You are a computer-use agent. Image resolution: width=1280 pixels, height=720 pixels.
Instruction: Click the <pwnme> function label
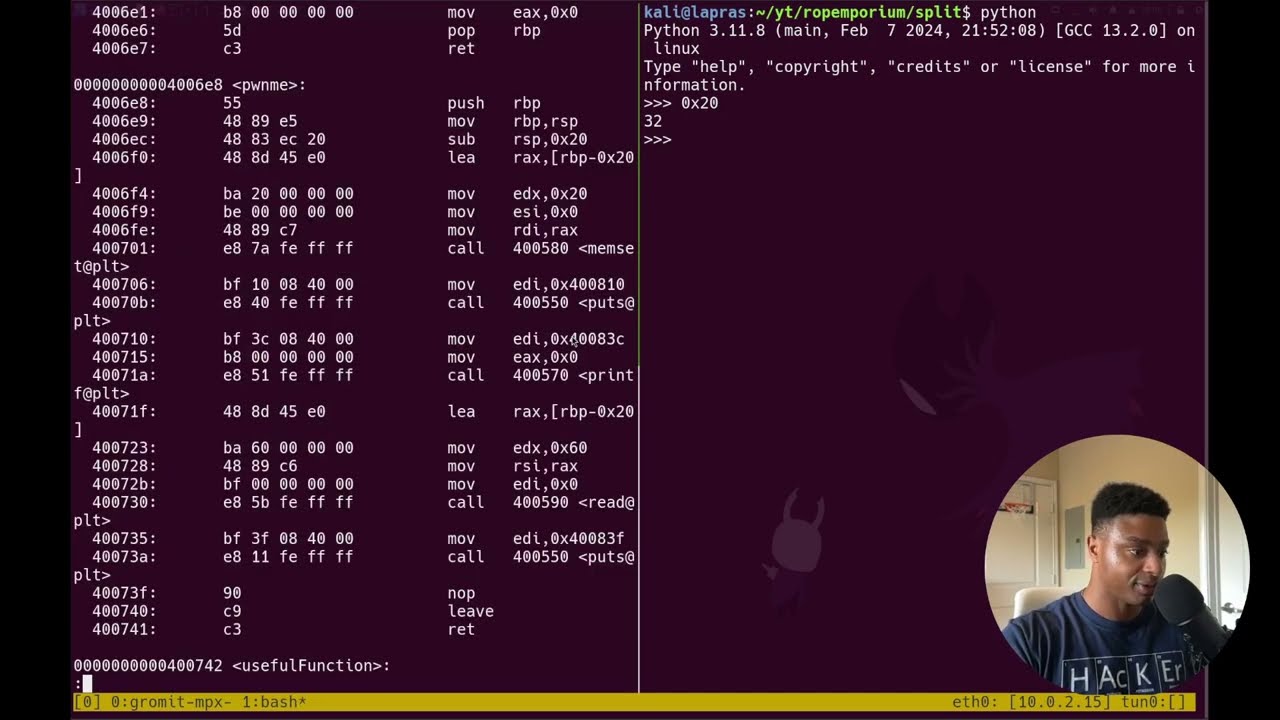[x=269, y=85]
